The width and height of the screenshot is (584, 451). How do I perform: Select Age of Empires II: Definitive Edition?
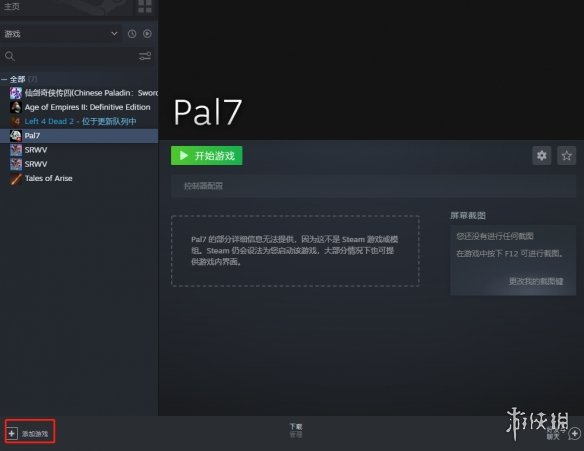coord(79,107)
